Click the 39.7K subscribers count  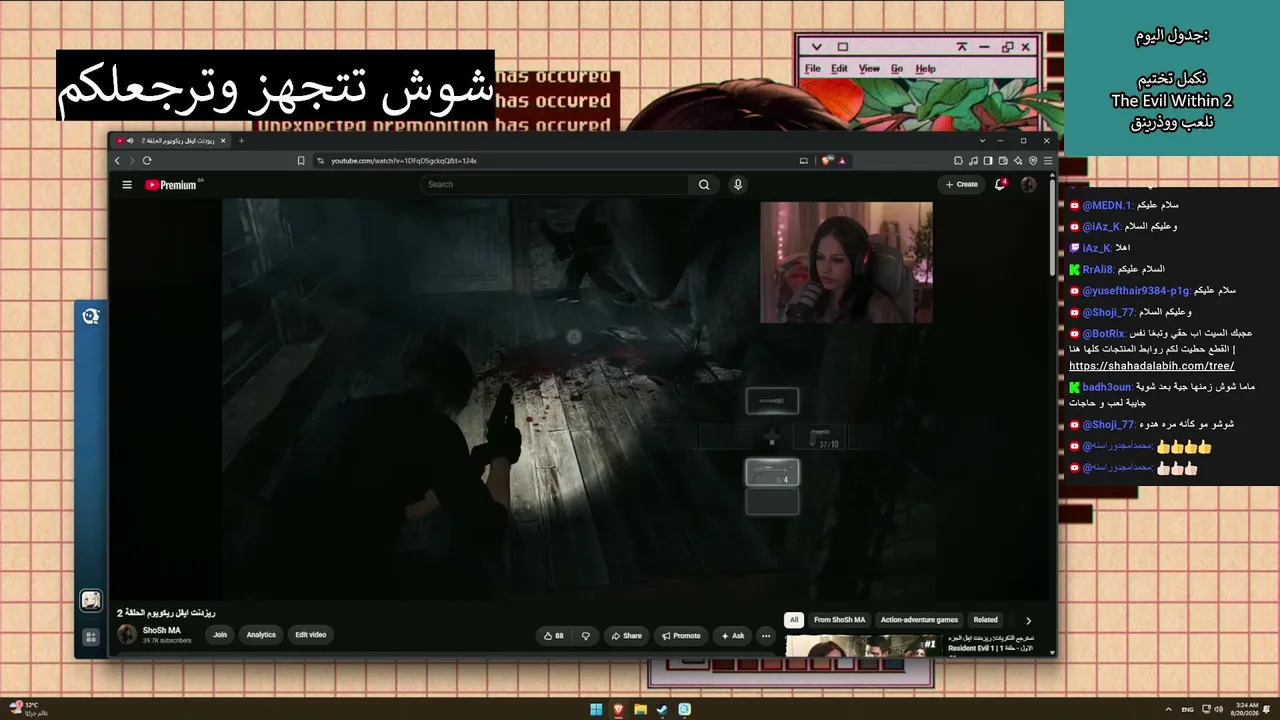[x=167, y=641]
